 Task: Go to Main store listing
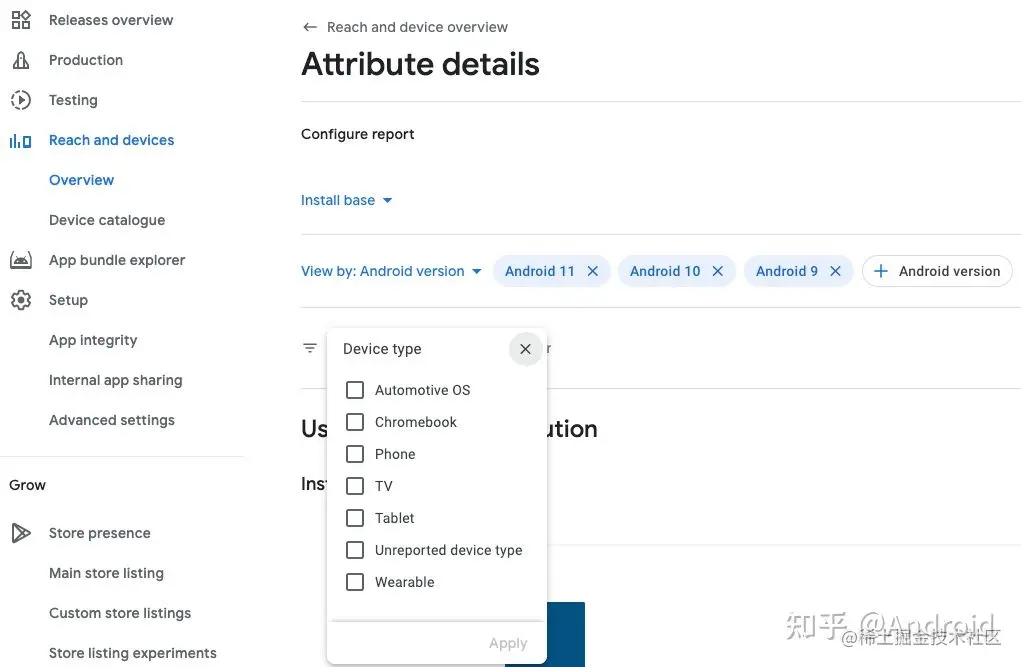(x=106, y=573)
